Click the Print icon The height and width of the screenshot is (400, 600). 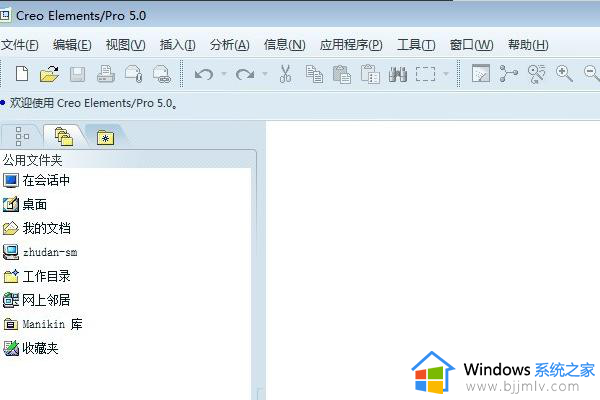tap(106, 74)
